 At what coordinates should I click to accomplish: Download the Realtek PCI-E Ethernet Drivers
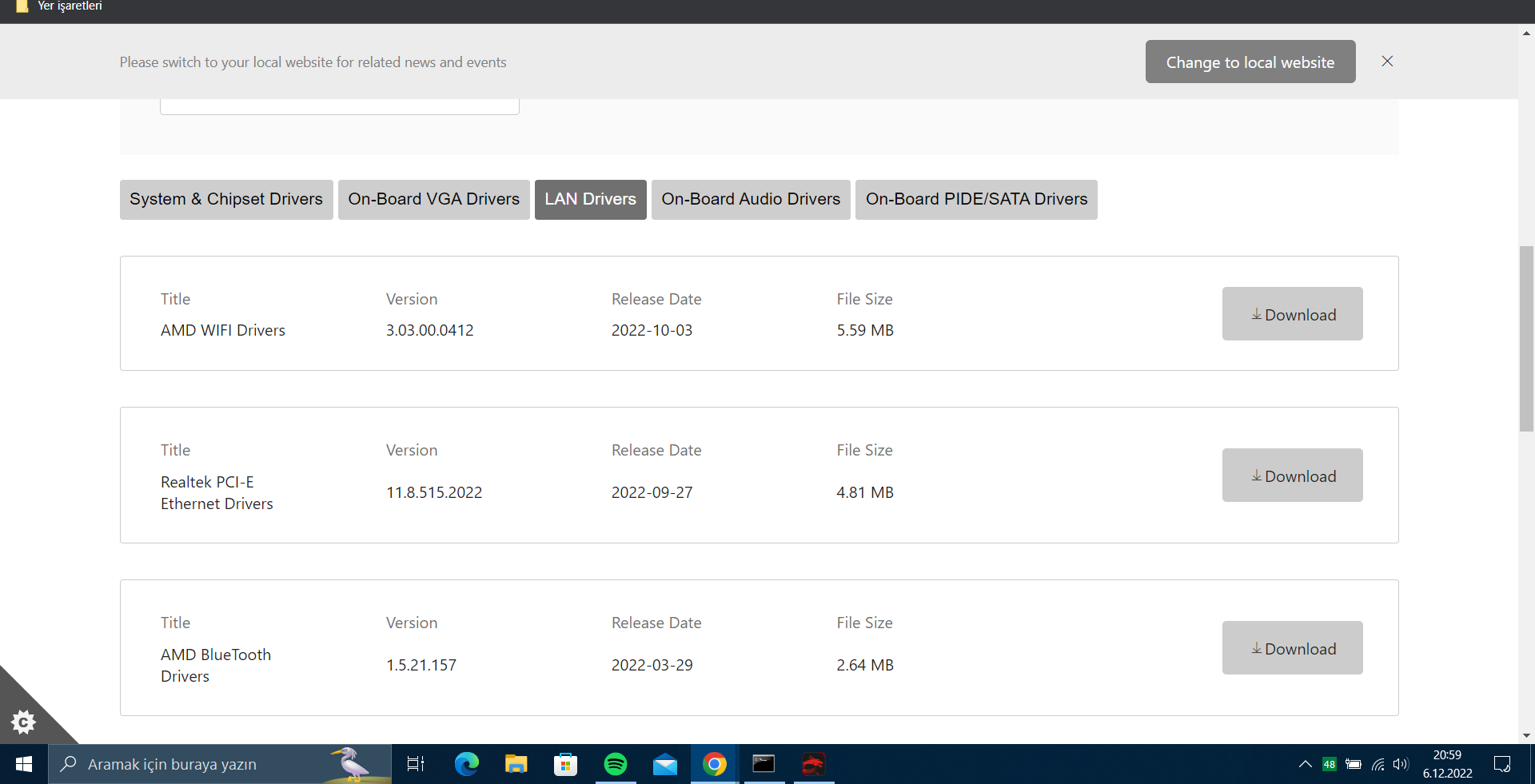1293,475
